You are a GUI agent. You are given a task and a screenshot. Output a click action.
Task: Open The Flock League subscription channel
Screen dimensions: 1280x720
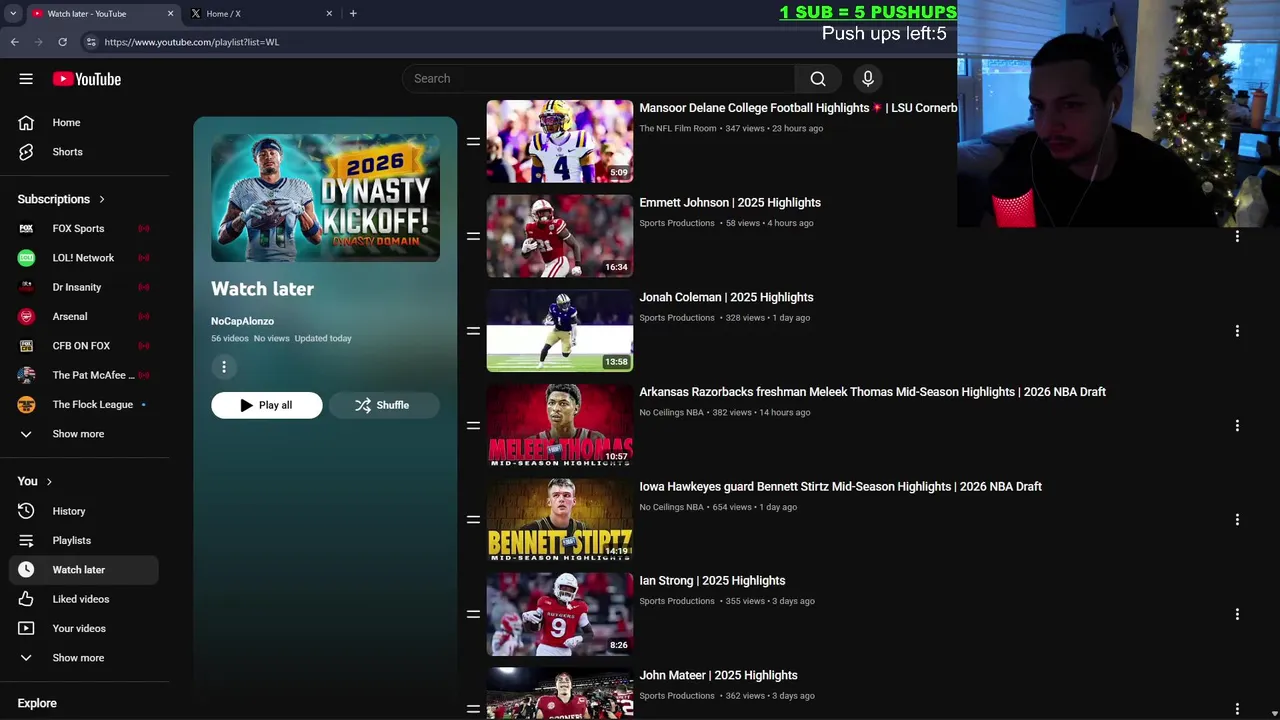click(90, 404)
